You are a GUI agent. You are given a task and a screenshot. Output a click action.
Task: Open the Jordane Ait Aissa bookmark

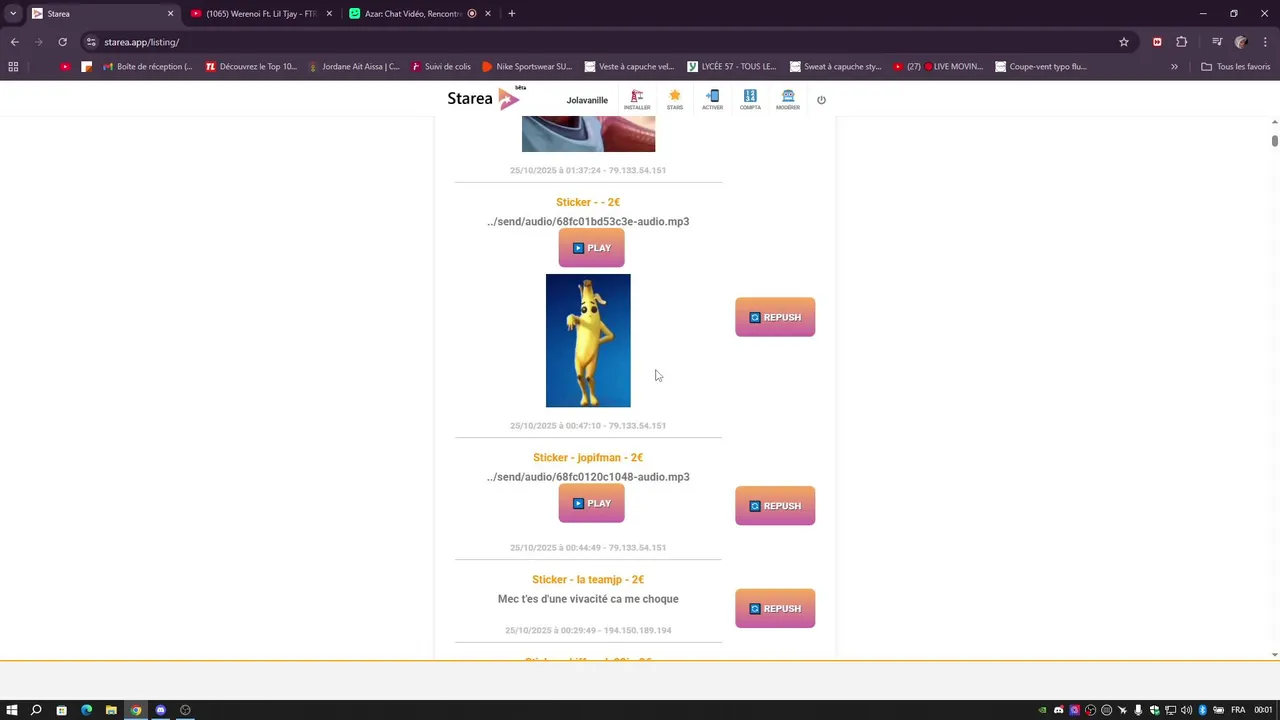[x=354, y=67]
